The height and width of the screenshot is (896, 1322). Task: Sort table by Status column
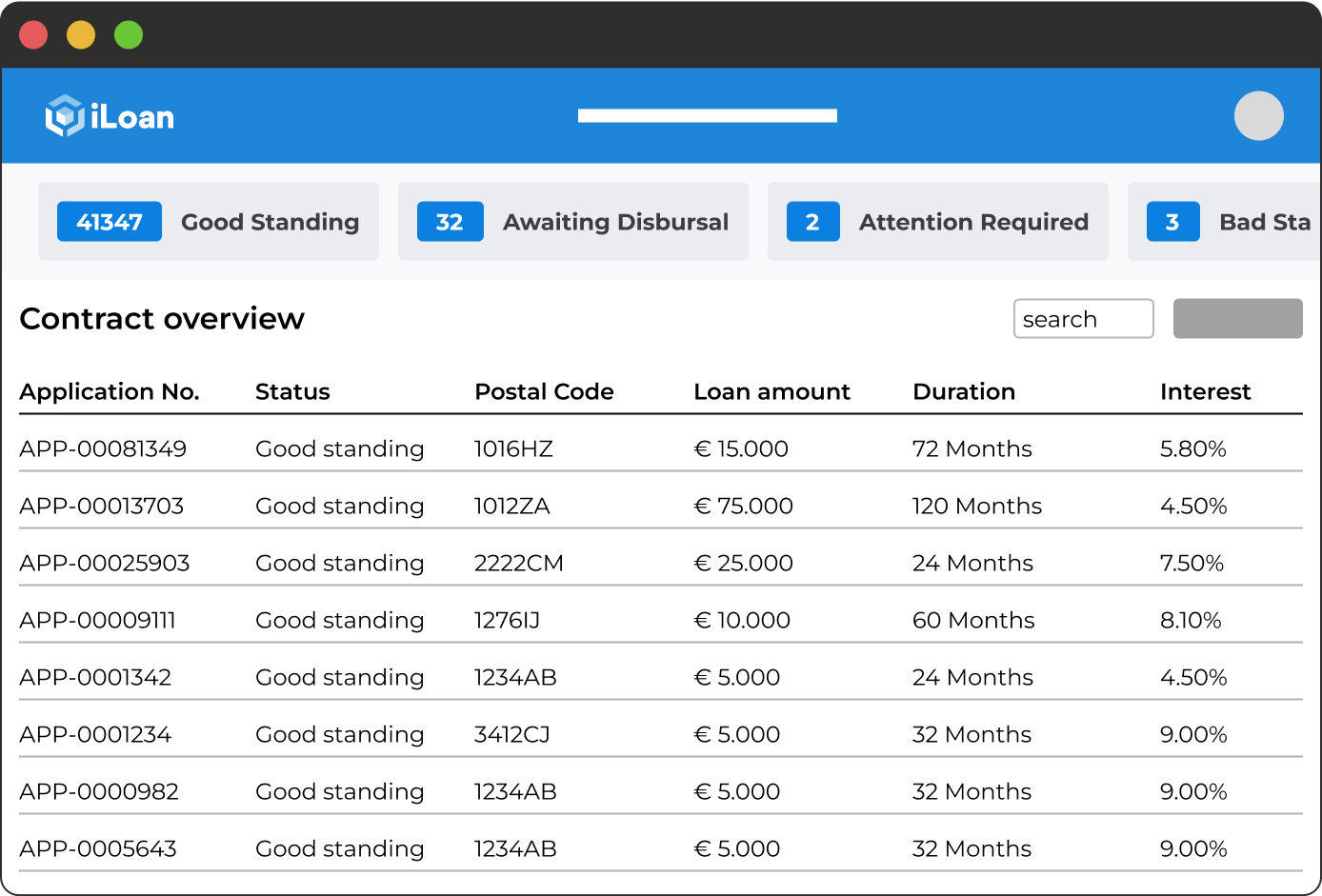point(291,391)
